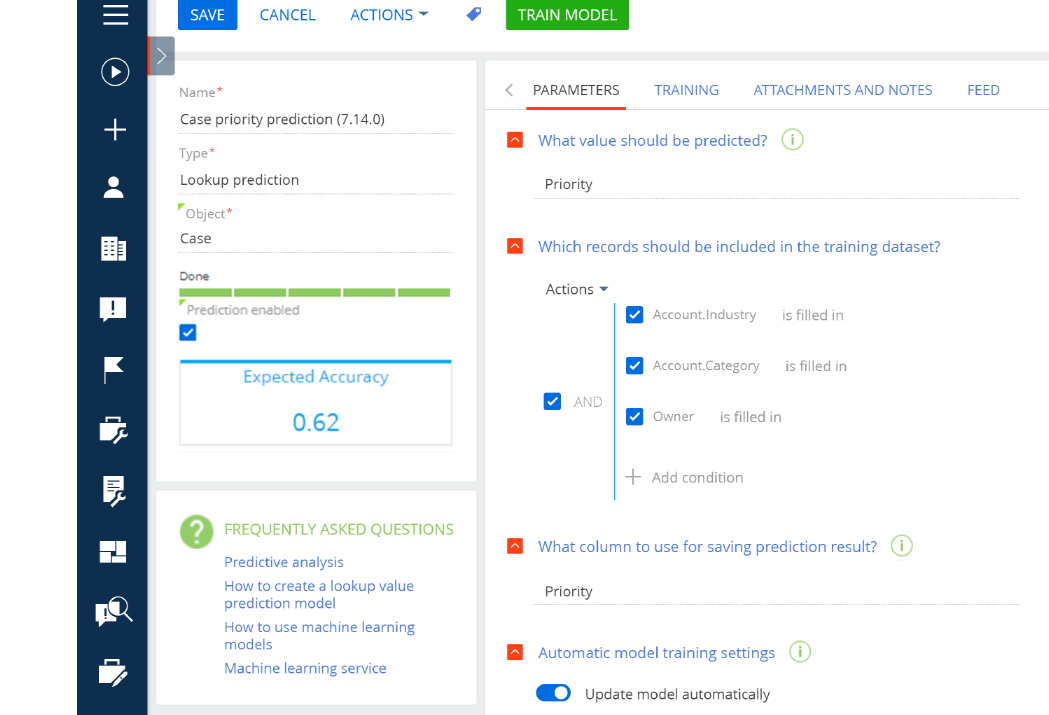The height and width of the screenshot is (715, 1049).
Task: Open the ATTACHMENTS AND NOTES tab
Action: (842, 90)
